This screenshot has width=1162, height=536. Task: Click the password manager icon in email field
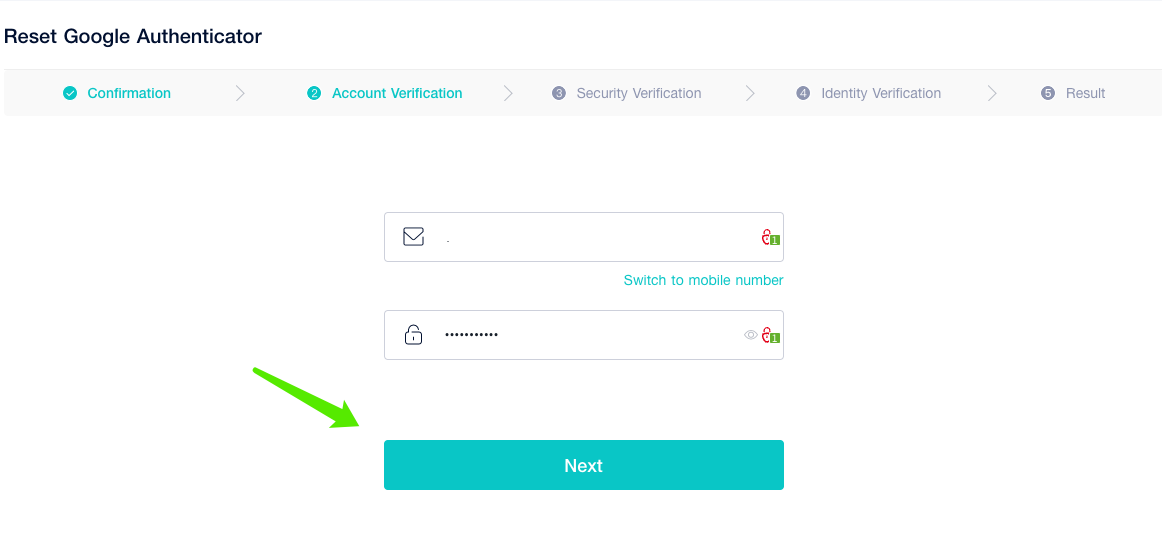tap(769, 238)
